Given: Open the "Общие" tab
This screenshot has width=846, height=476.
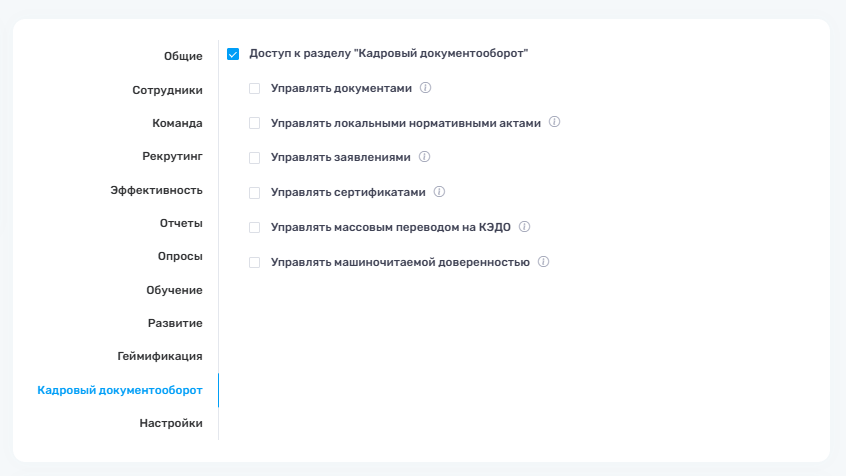Looking at the screenshot, I should click(183, 56).
